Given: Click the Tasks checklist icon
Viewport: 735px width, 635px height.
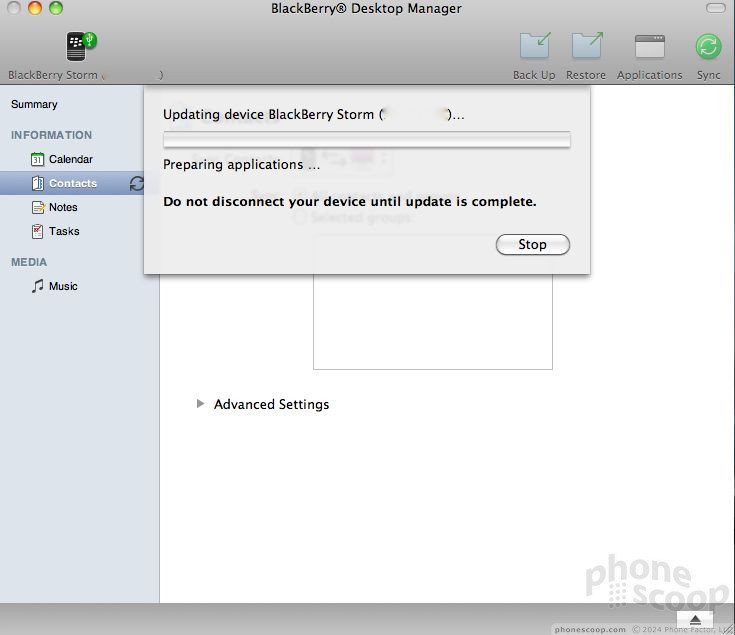Looking at the screenshot, I should tap(38, 231).
